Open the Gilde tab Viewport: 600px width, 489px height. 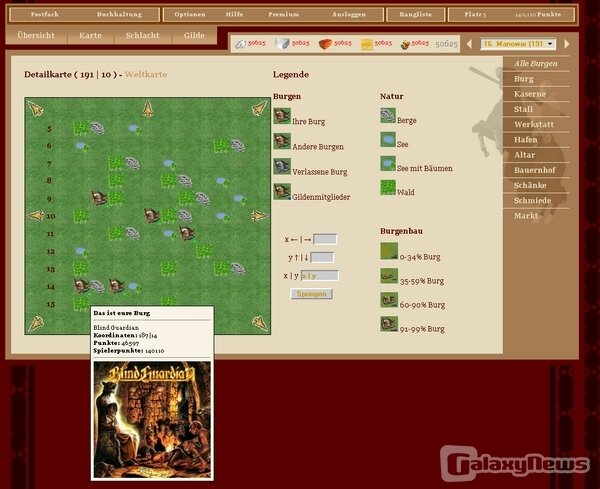(194, 35)
